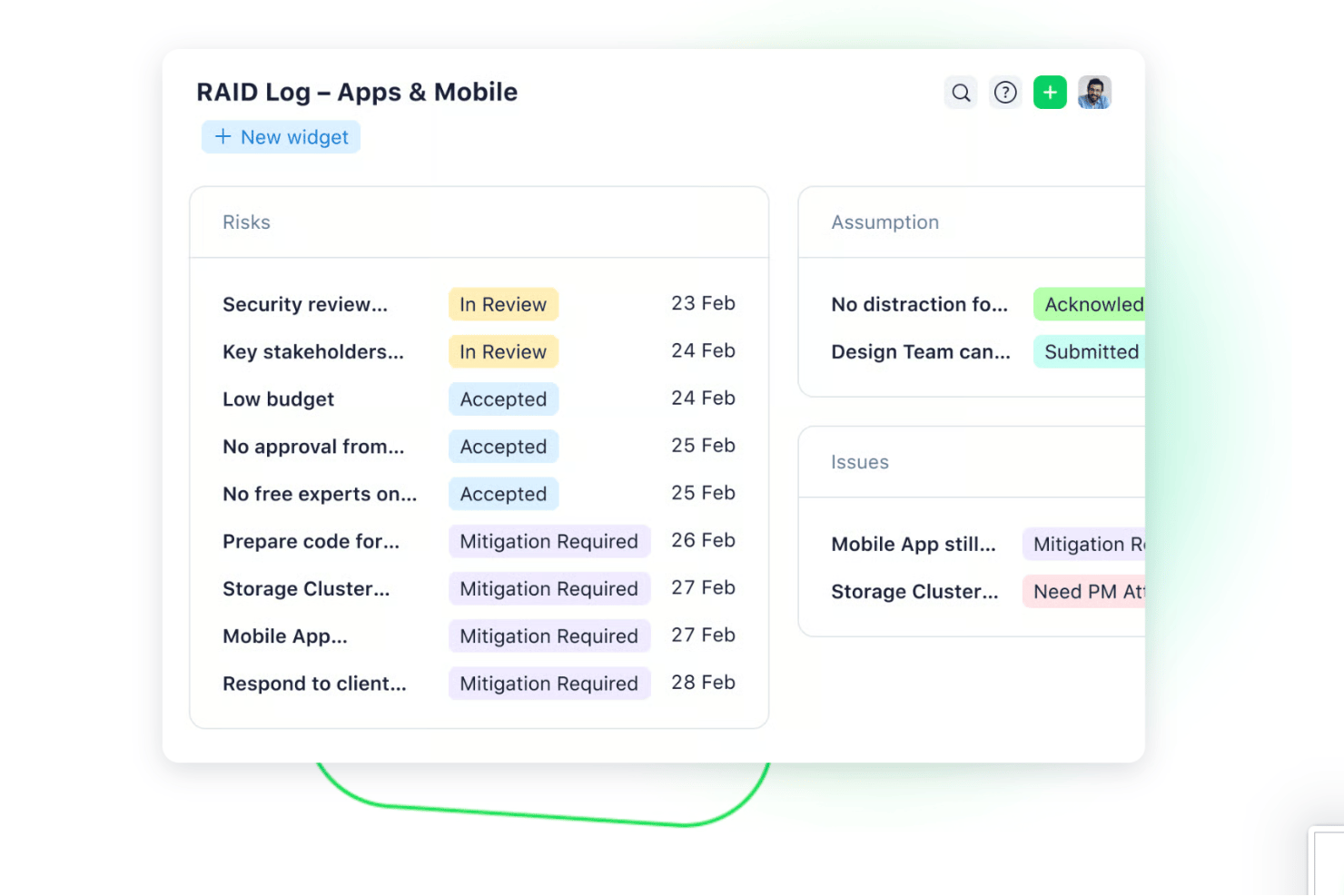
Task: Click the New widget button
Action: [x=282, y=137]
